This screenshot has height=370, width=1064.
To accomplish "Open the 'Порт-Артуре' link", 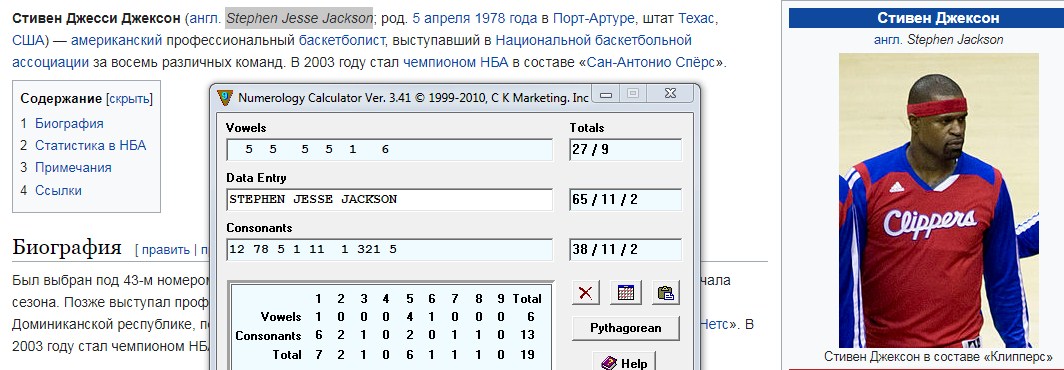I will [594, 18].
